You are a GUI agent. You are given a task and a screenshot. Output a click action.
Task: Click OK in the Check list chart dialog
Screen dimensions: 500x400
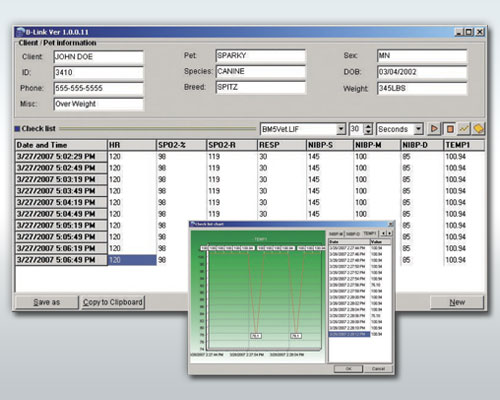[x=348, y=369]
